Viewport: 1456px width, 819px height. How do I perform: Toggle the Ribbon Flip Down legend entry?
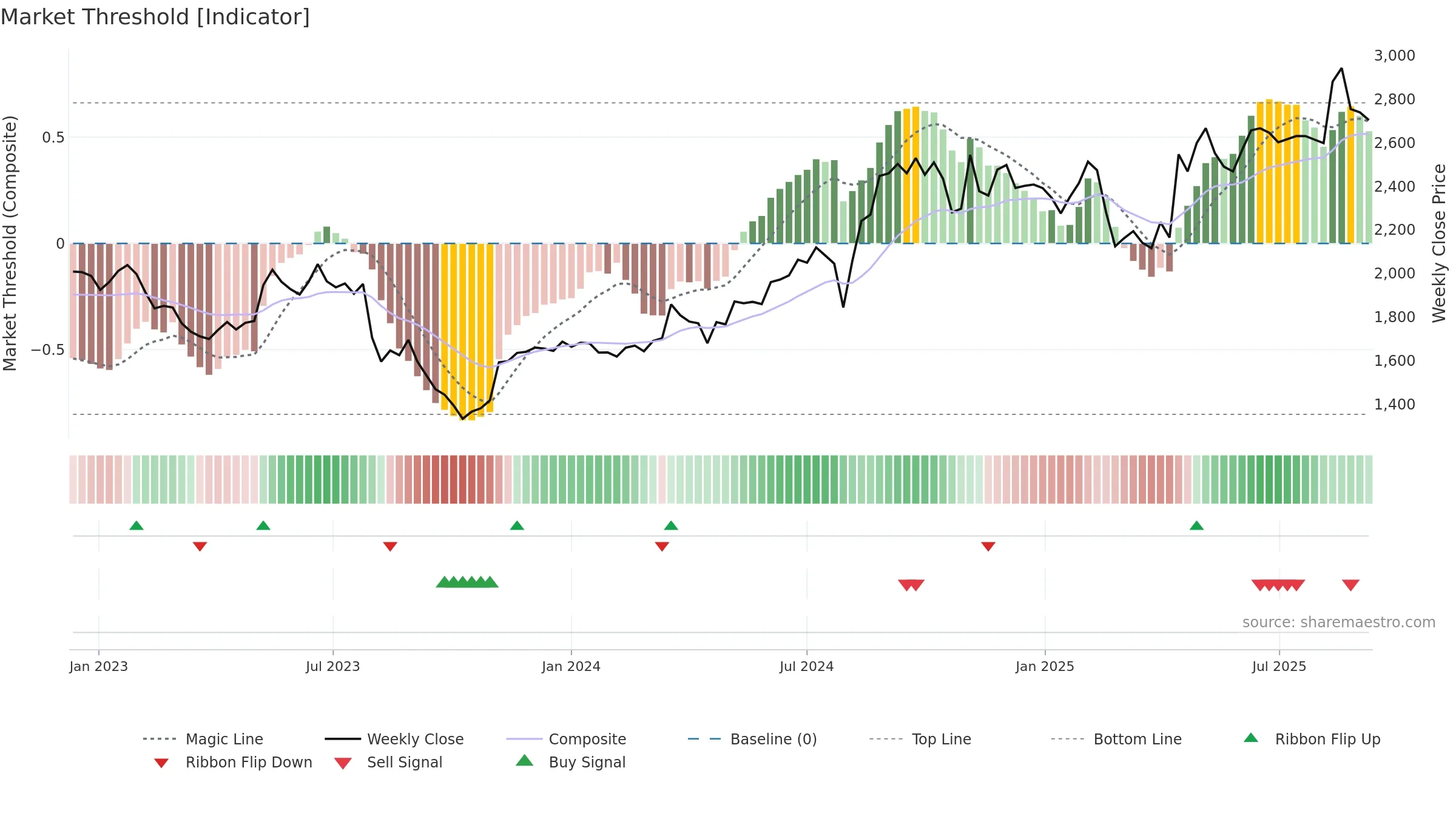coord(233,762)
